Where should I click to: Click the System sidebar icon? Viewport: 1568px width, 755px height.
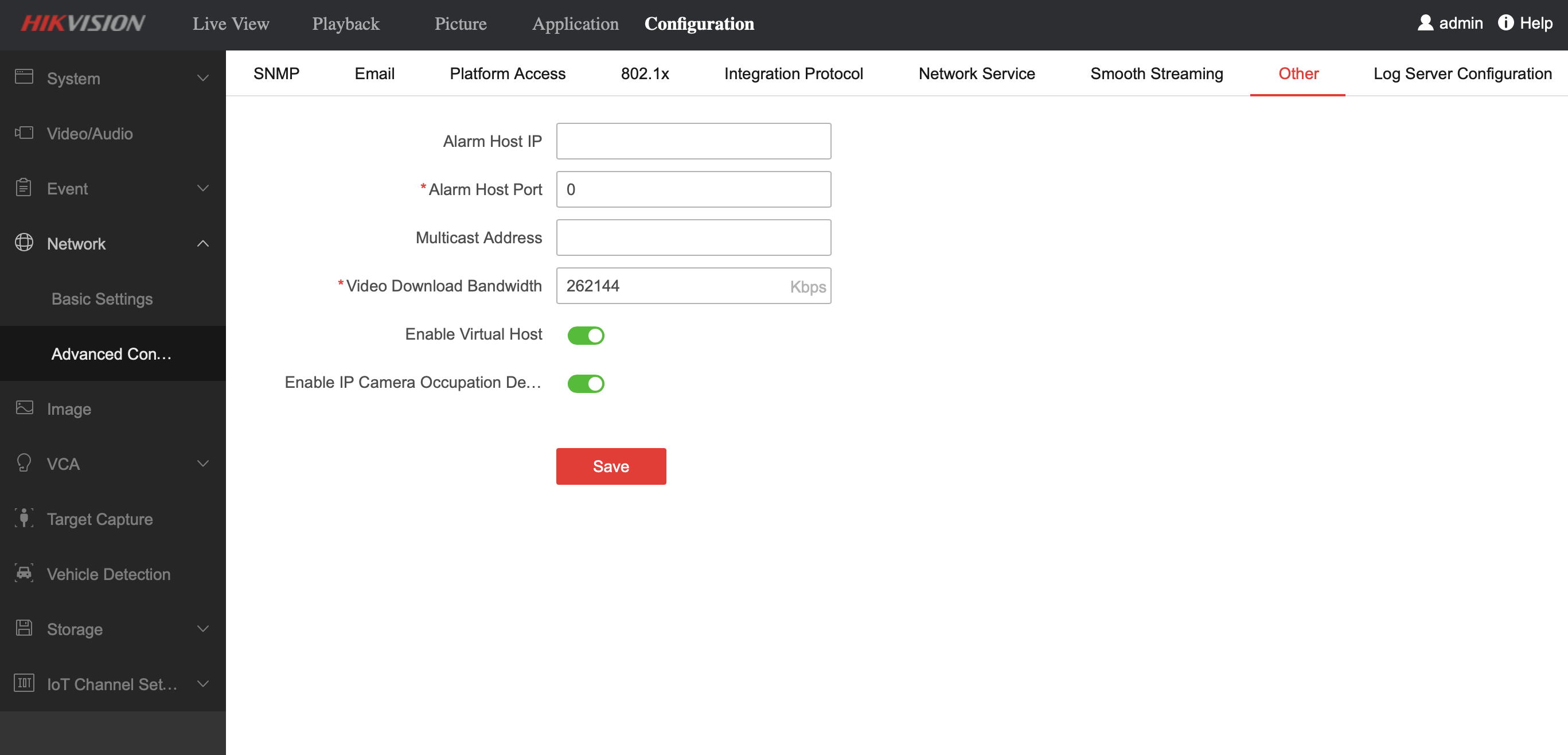[24, 77]
